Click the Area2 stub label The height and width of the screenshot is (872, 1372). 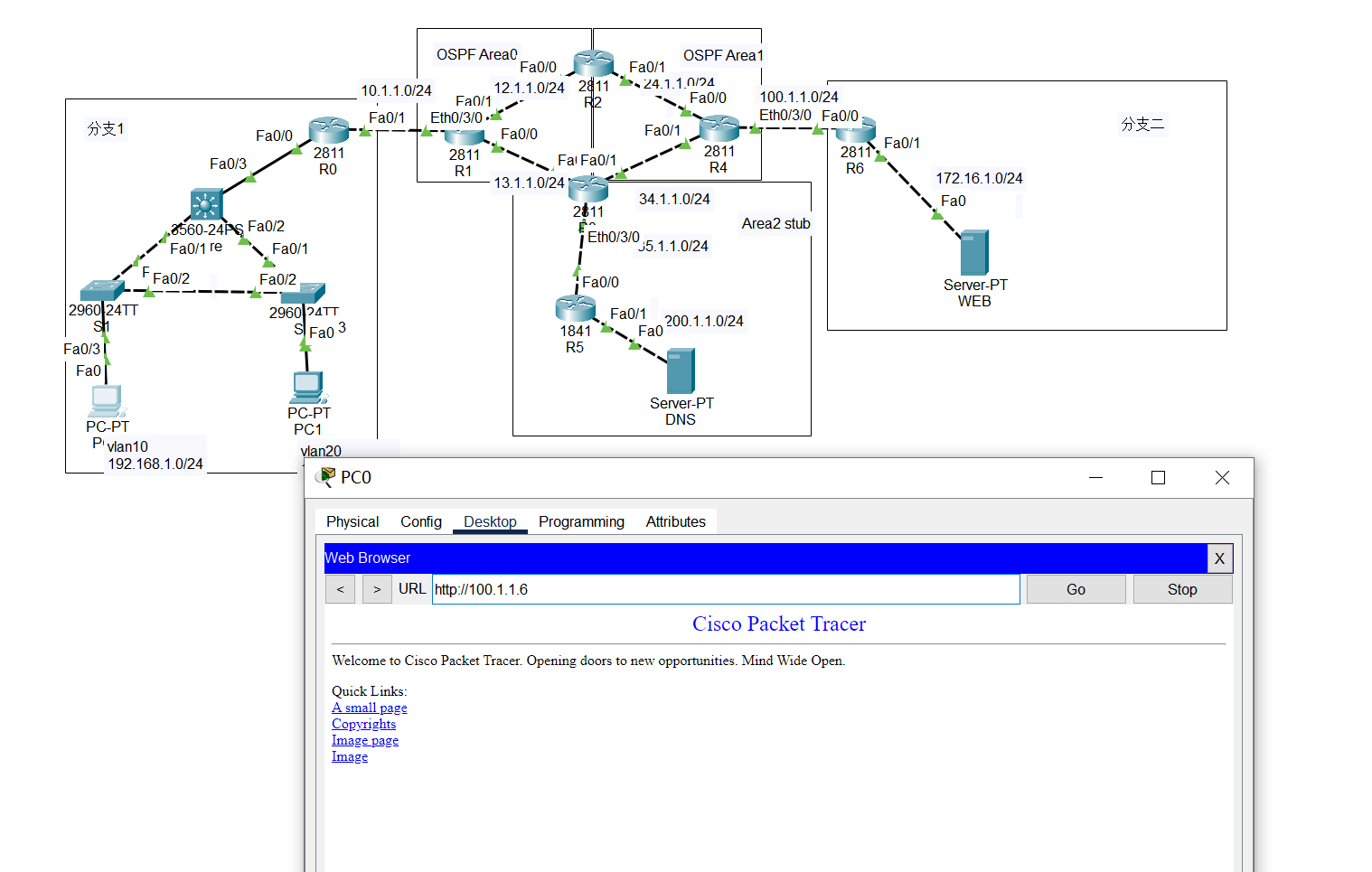[776, 223]
